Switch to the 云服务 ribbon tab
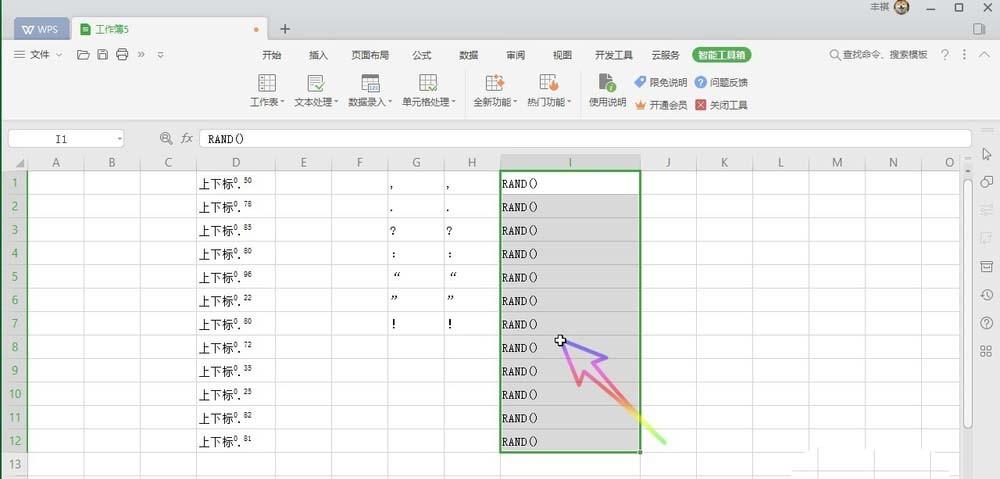 (665, 55)
